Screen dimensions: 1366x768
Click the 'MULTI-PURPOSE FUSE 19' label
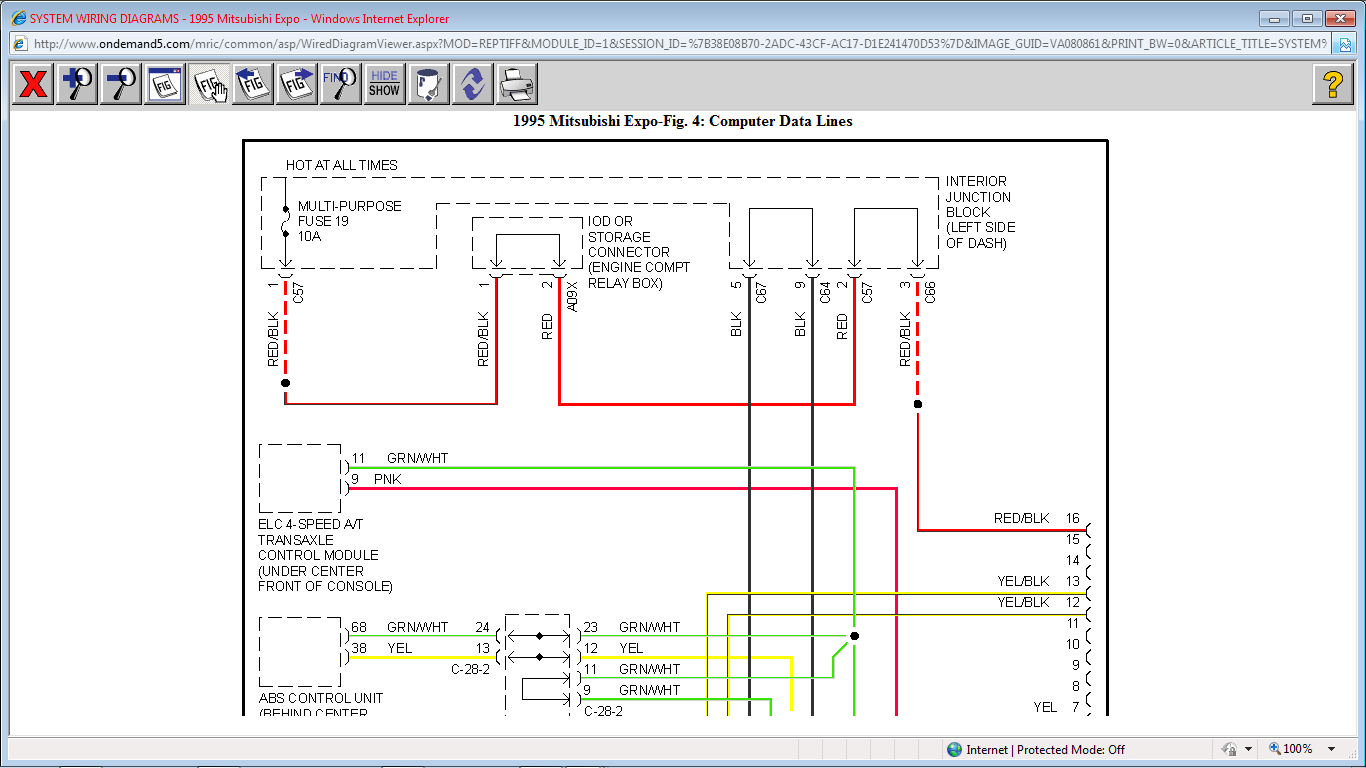[x=349, y=214]
